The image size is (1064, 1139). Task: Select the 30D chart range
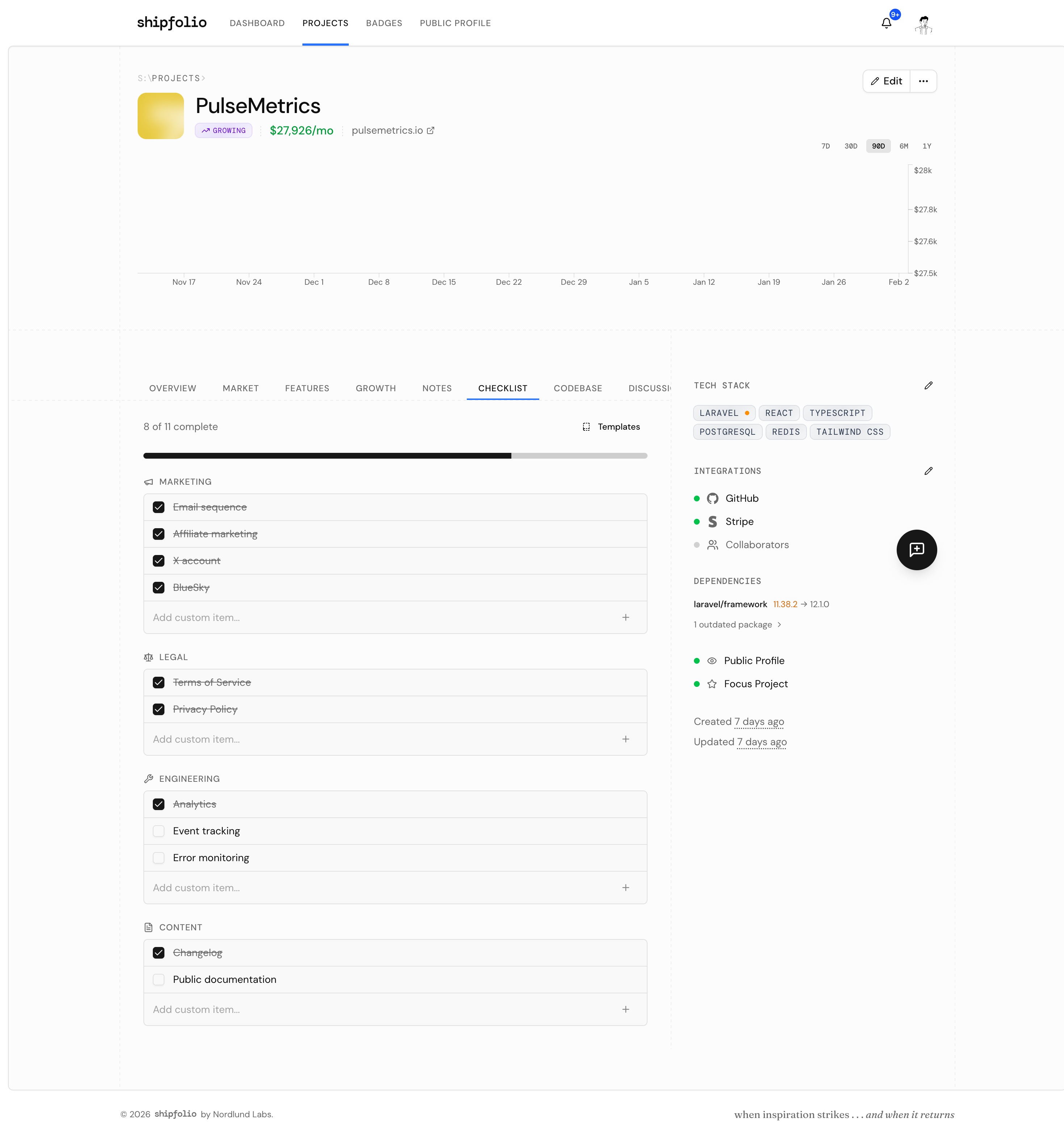pos(850,146)
